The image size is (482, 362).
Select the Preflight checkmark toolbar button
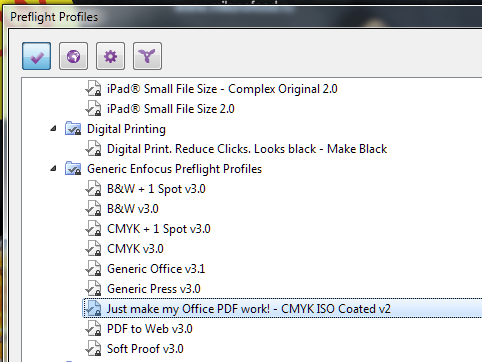click(x=37, y=56)
